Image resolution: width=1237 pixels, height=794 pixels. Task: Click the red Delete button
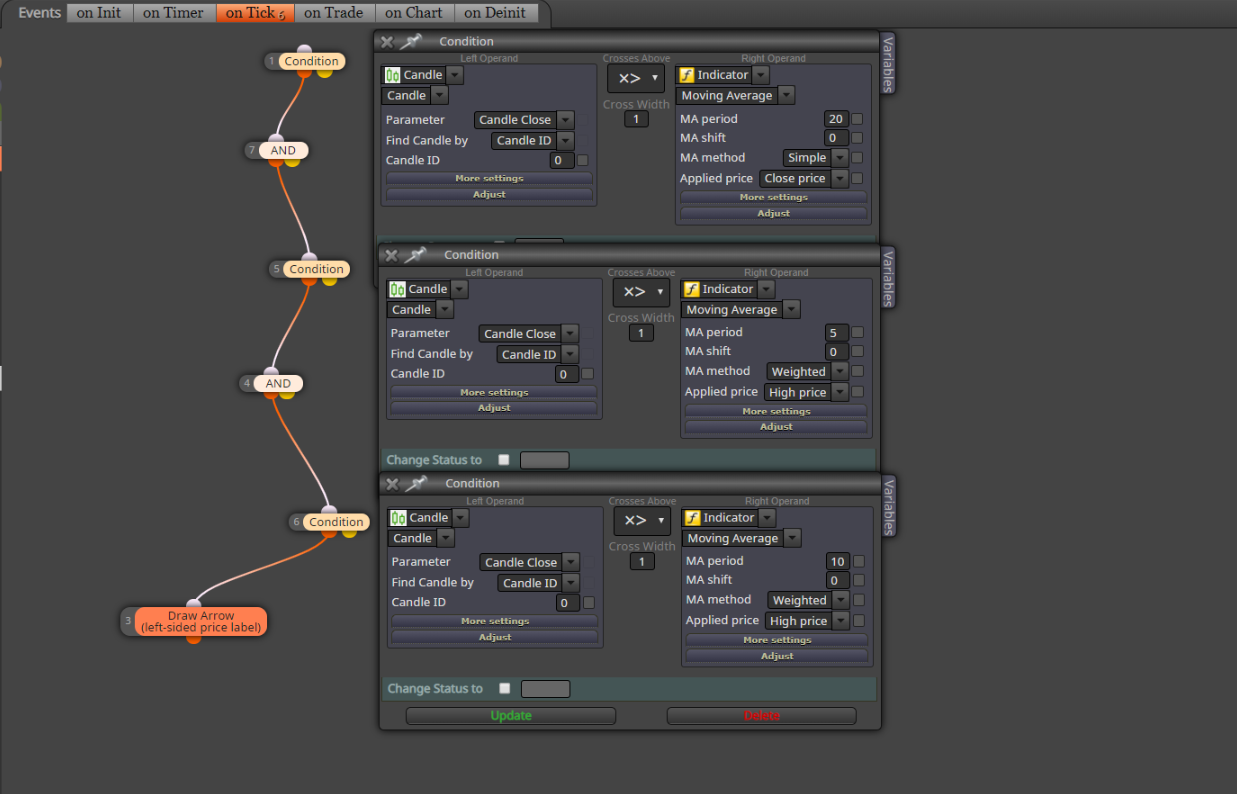pyautogui.click(x=762, y=716)
